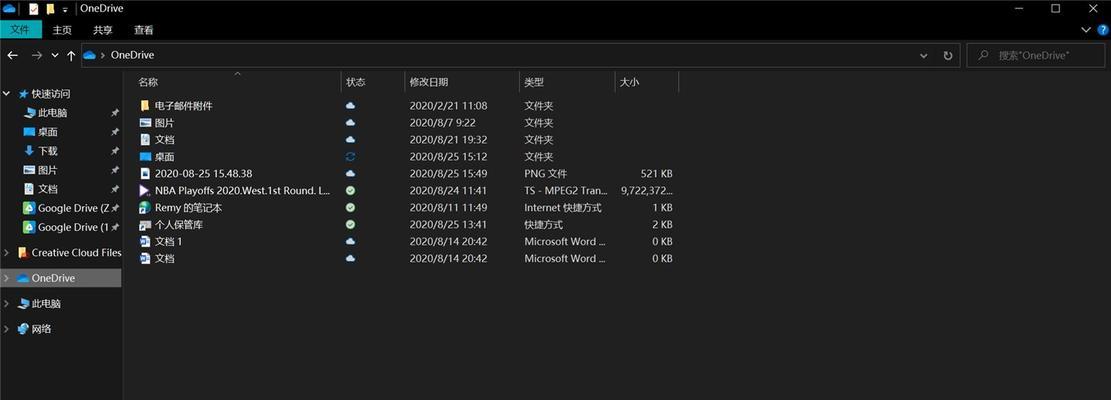The image size is (1111, 400).
Task: Click the New Folder icon in quick access toolbar
Action: [50, 9]
